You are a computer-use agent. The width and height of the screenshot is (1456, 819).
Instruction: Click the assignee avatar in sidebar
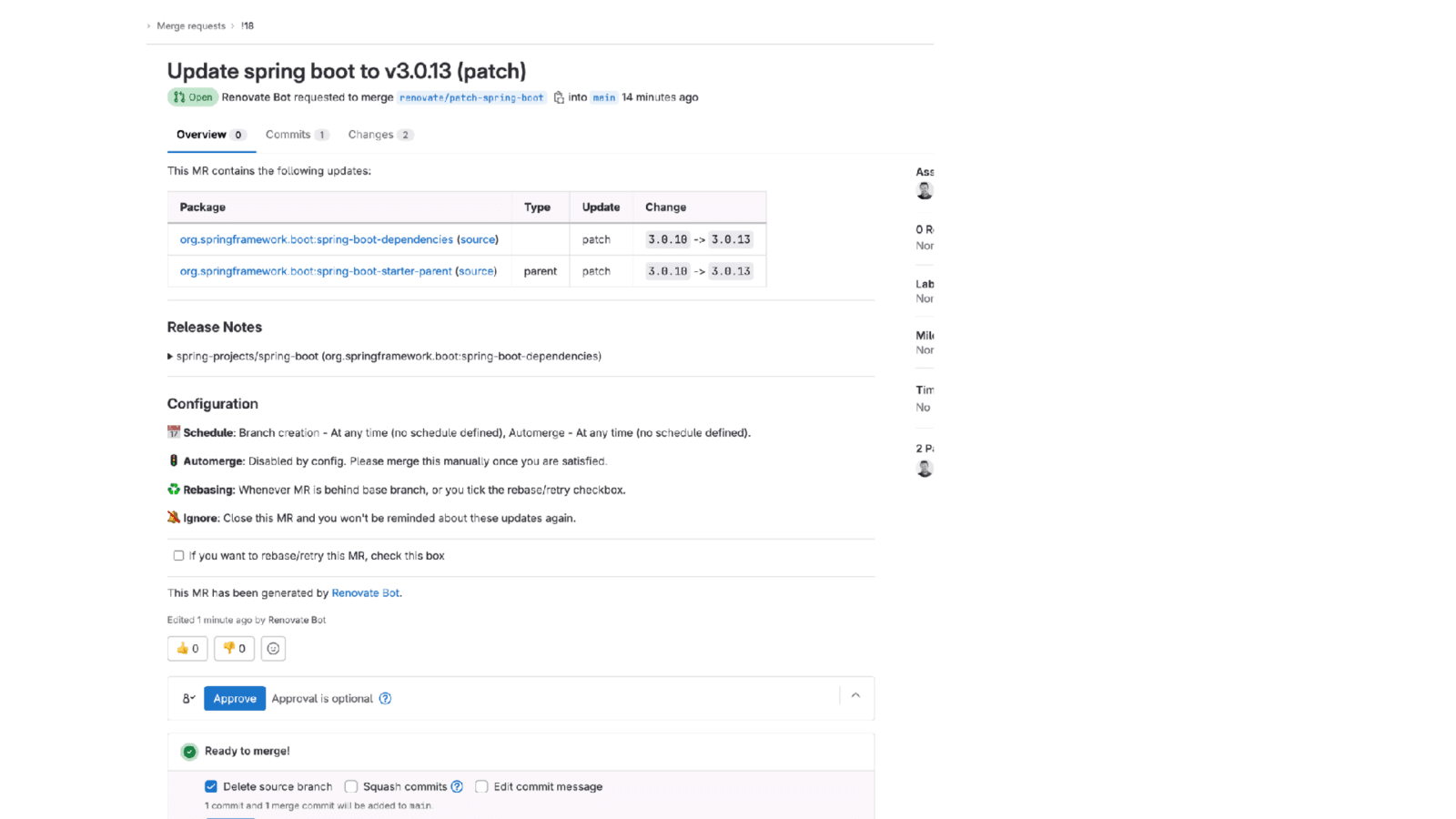(x=925, y=190)
